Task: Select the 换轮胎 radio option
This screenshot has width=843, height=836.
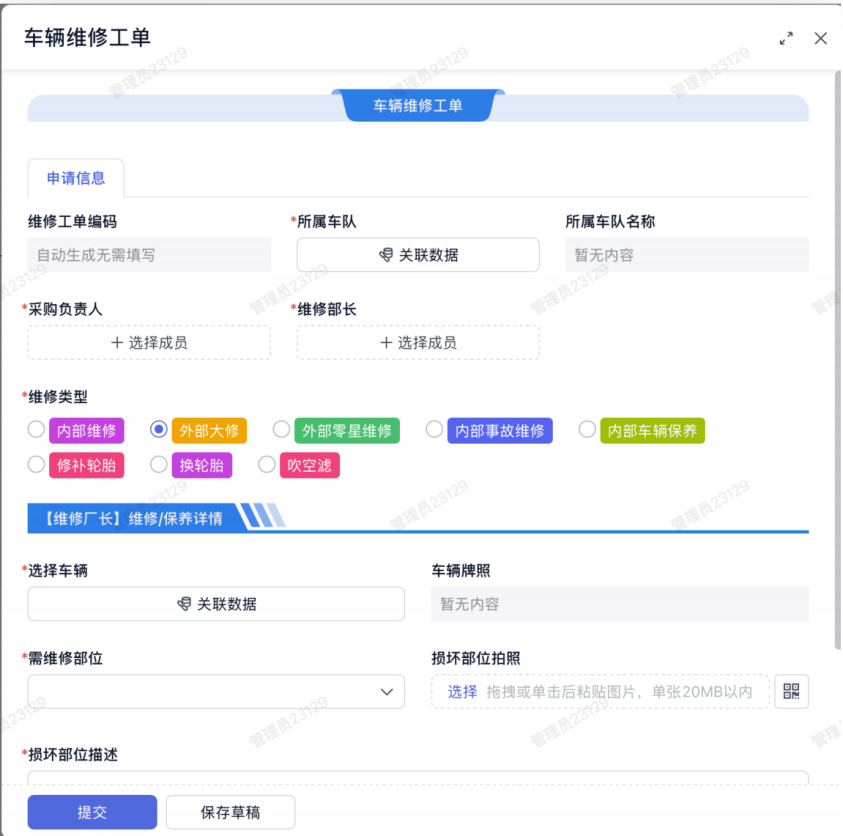Action: pos(159,465)
